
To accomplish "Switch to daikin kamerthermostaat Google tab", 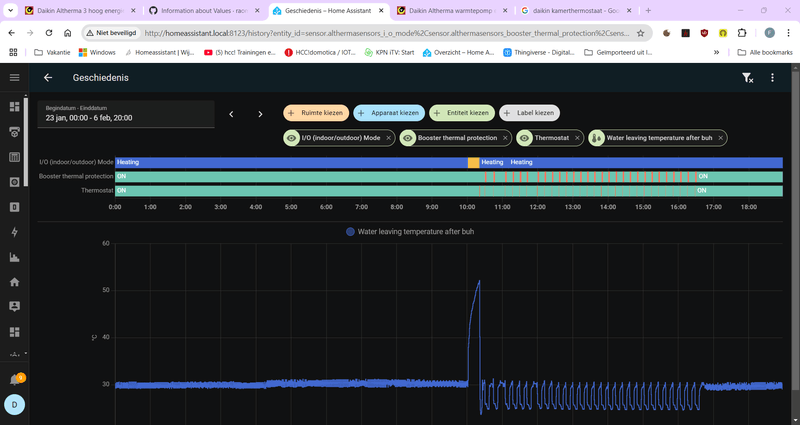I will (577, 10).
